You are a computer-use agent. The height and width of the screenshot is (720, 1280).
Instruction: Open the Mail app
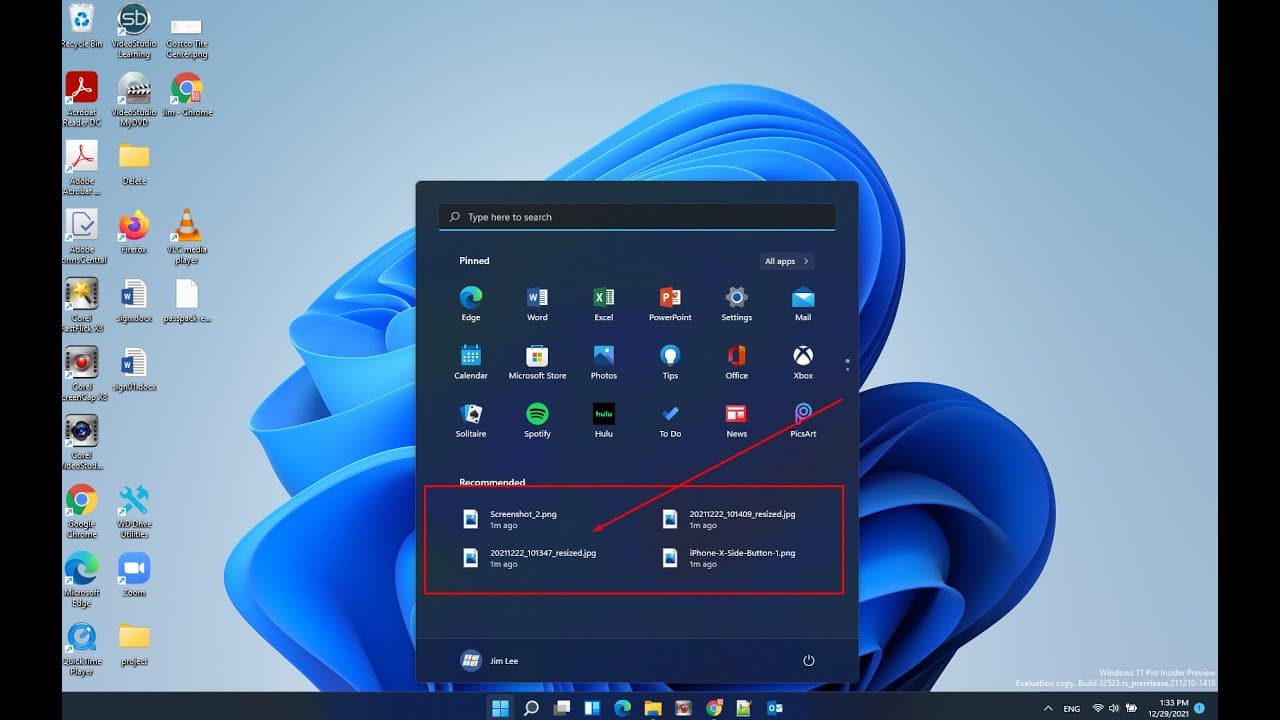(x=803, y=304)
